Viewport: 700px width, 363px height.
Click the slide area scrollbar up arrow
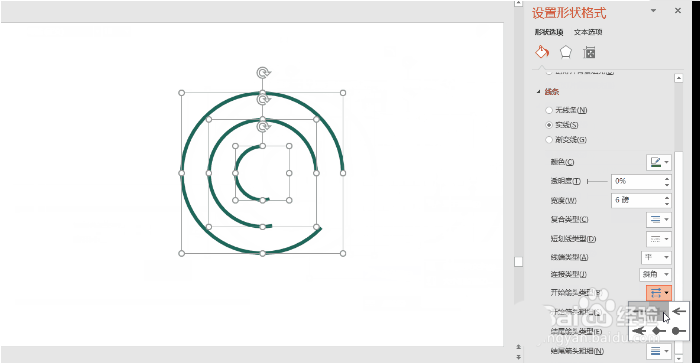(518, 3)
